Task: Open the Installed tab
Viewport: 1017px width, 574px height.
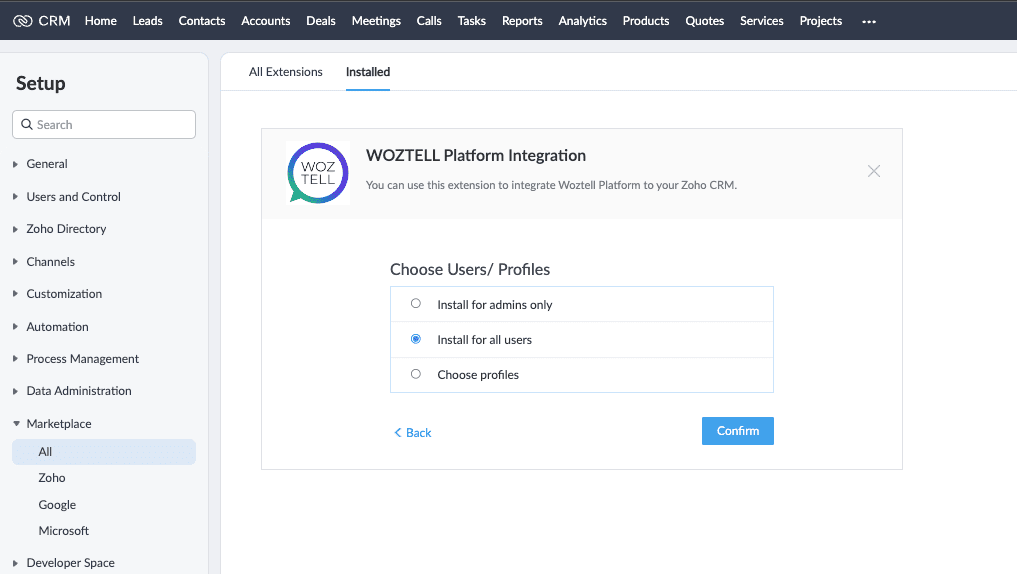Action: [x=368, y=72]
